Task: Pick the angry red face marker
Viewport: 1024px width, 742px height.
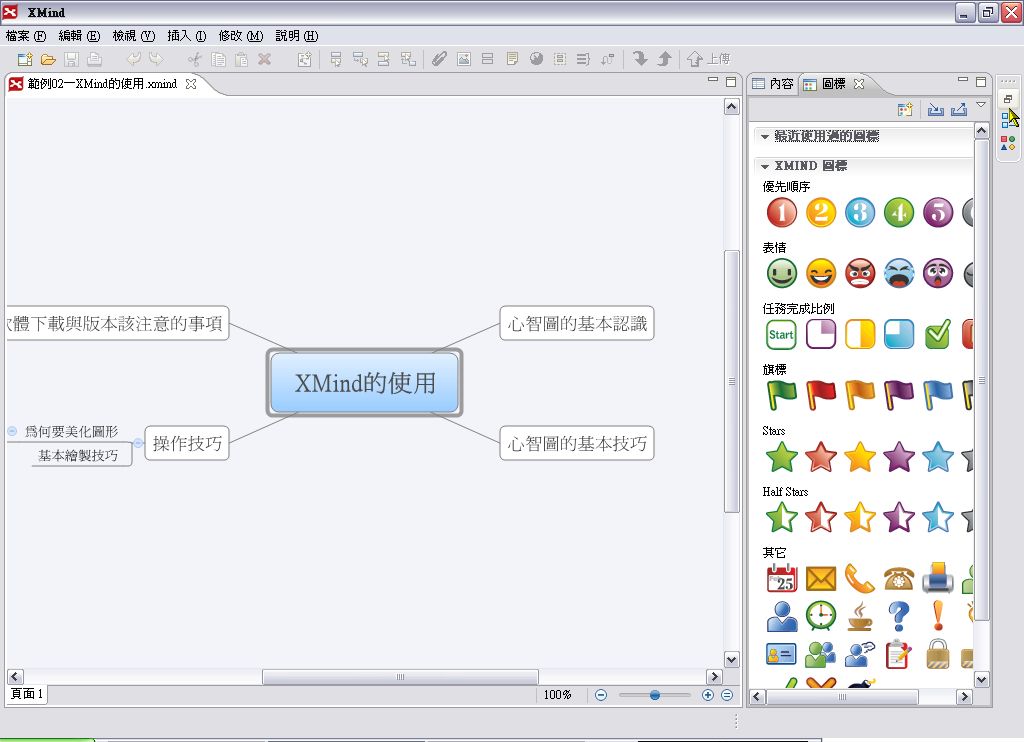Action: 860,273
